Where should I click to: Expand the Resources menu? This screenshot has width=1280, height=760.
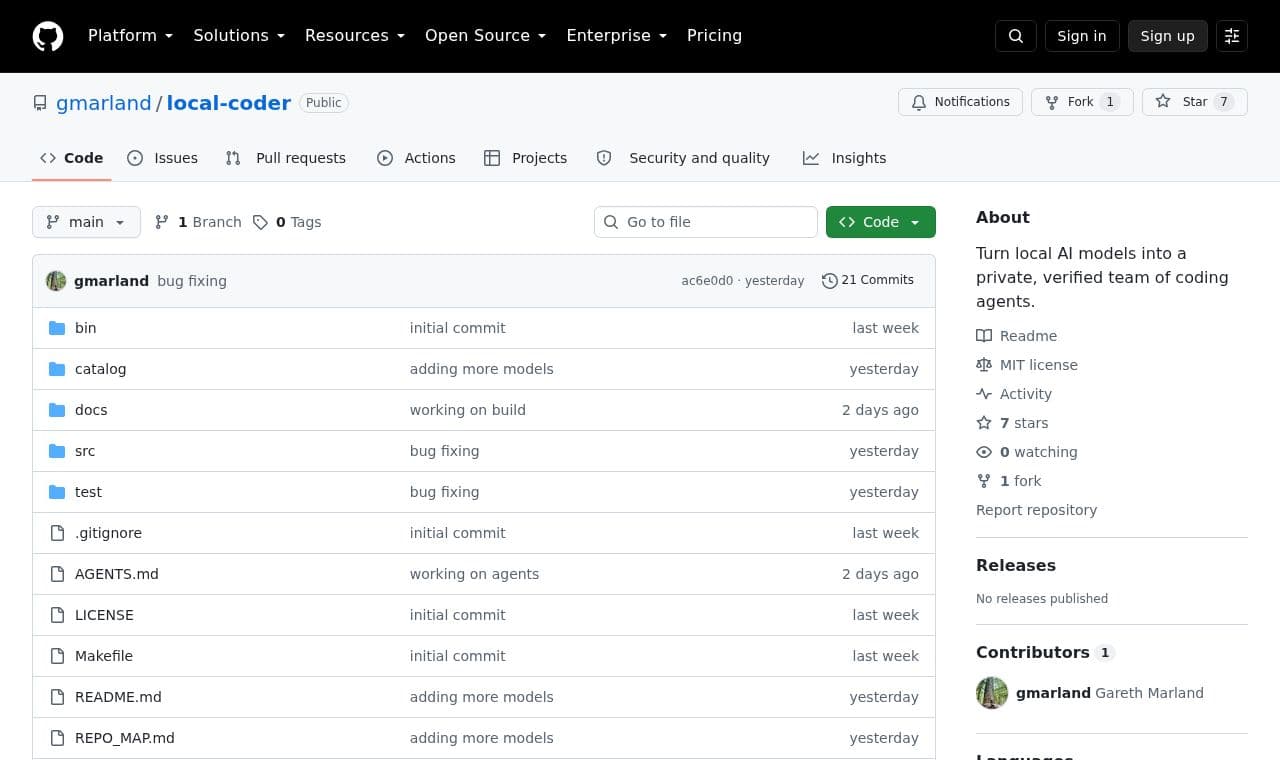coord(355,35)
